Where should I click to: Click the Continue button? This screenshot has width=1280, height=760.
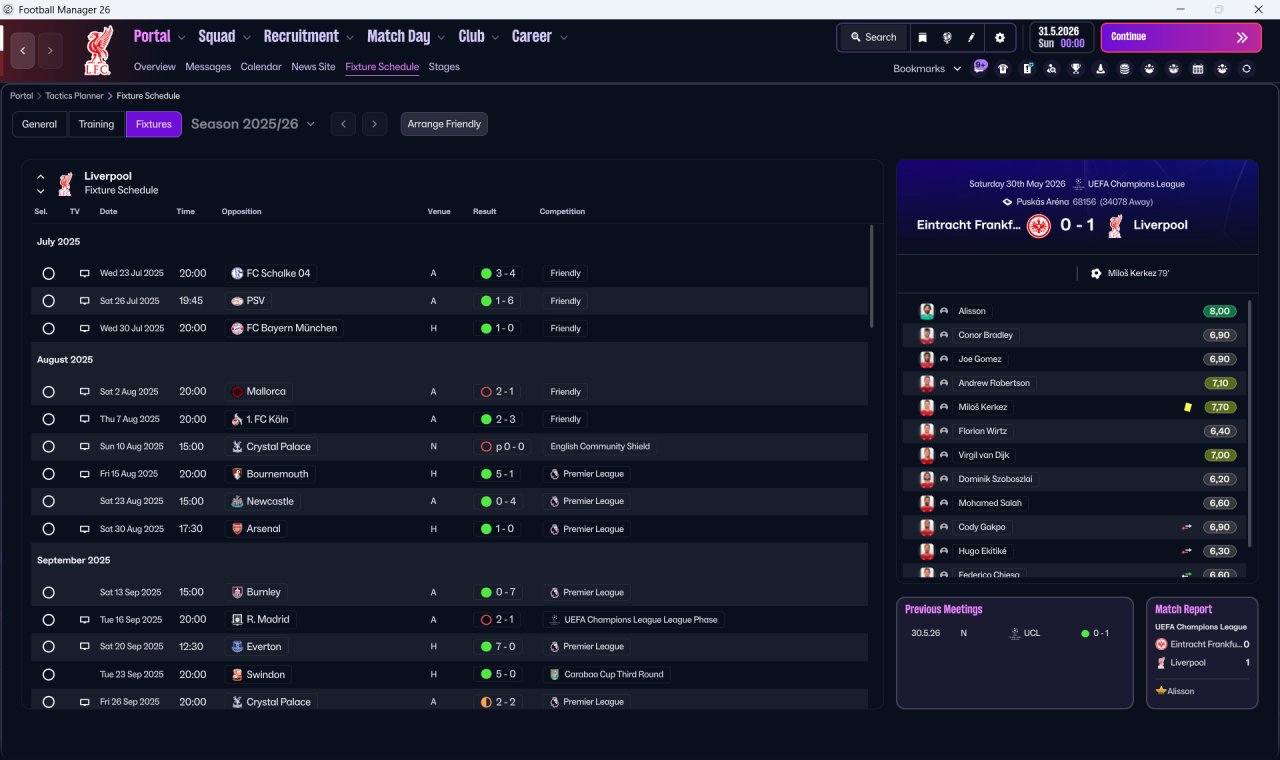(1181, 37)
